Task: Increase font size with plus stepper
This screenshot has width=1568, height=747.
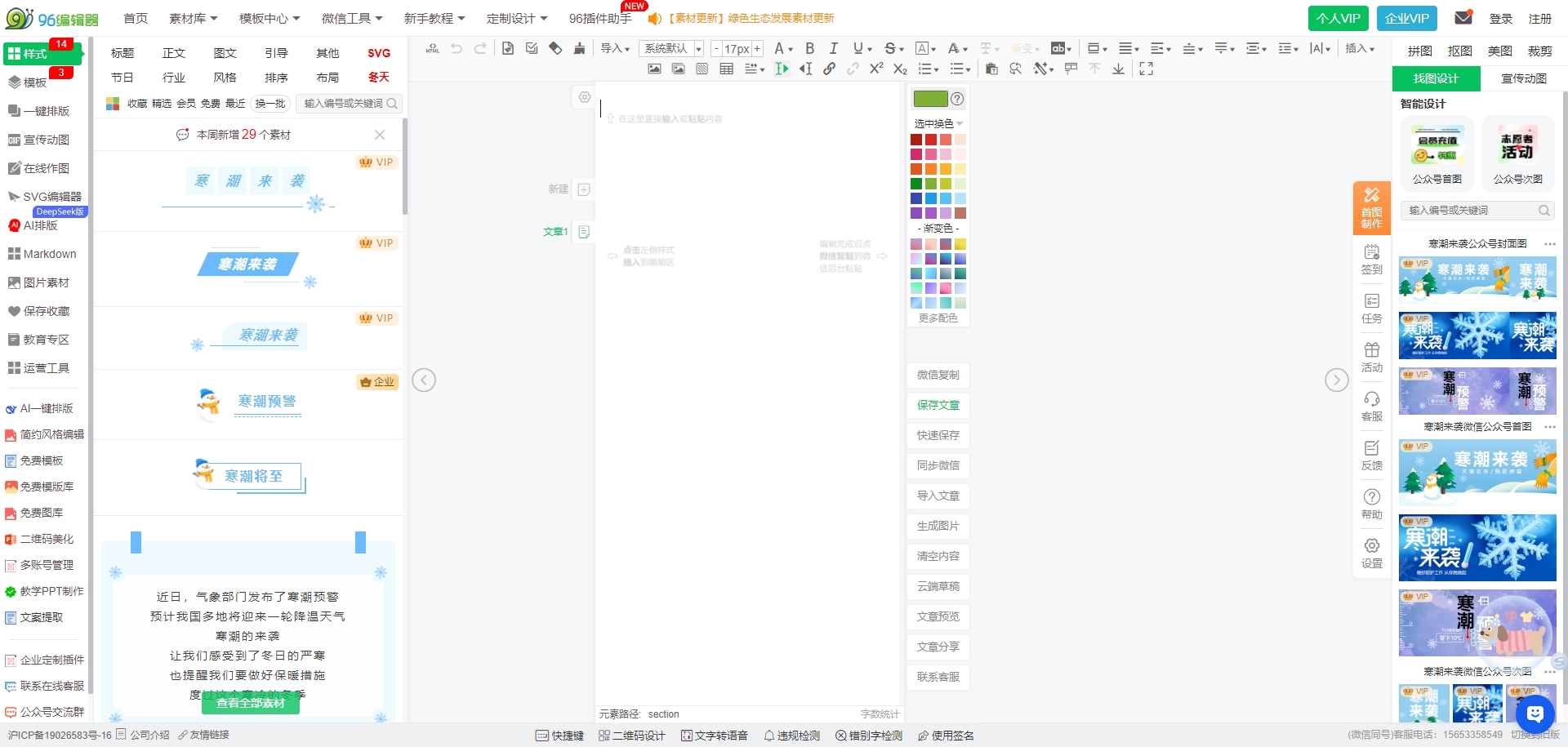Action: [x=757, y=49]
